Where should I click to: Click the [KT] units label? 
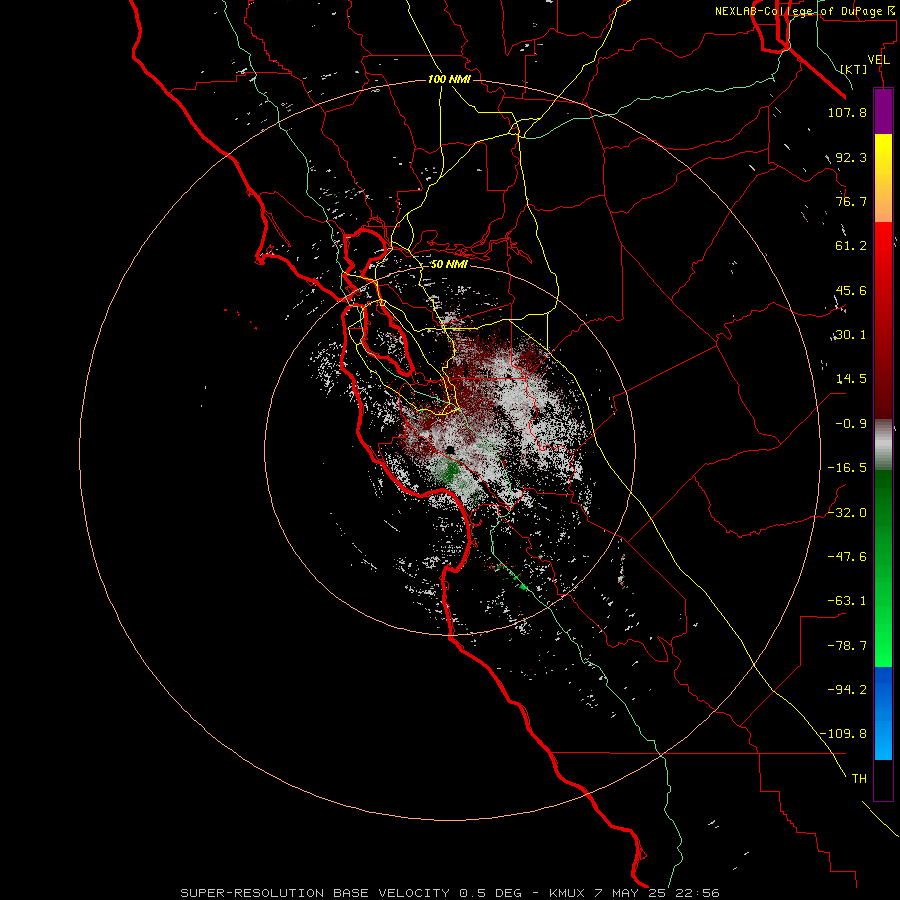coord(854,69)
